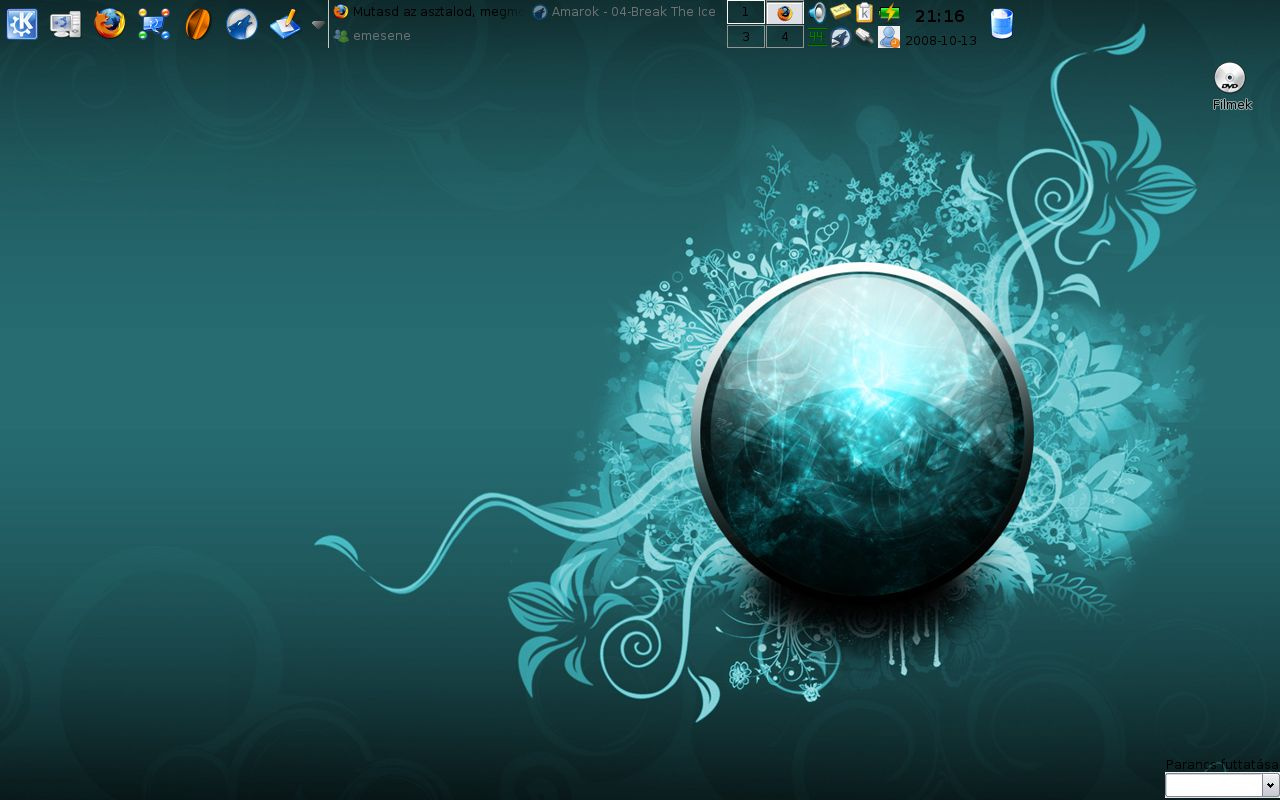Viewport: 1280px width, 800px height.
Task: Open the computer system launcher icon
Action: 66,23
